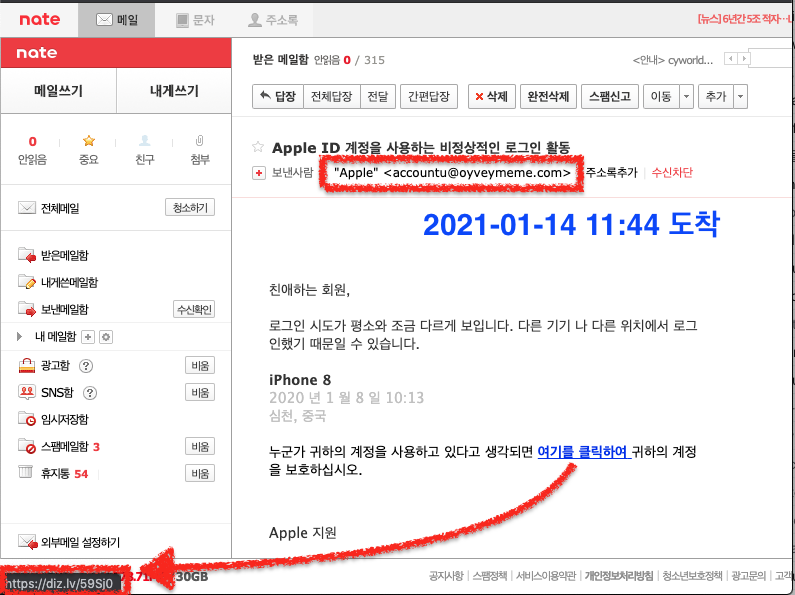Filter by 중요 star icon

89,150
